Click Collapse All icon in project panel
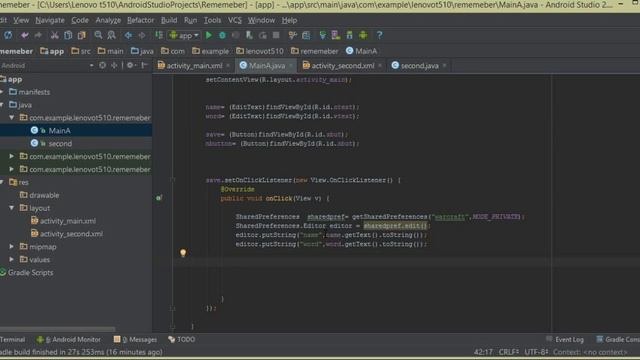Viewport: 640px width, 360px height. [x=114, y=65]
